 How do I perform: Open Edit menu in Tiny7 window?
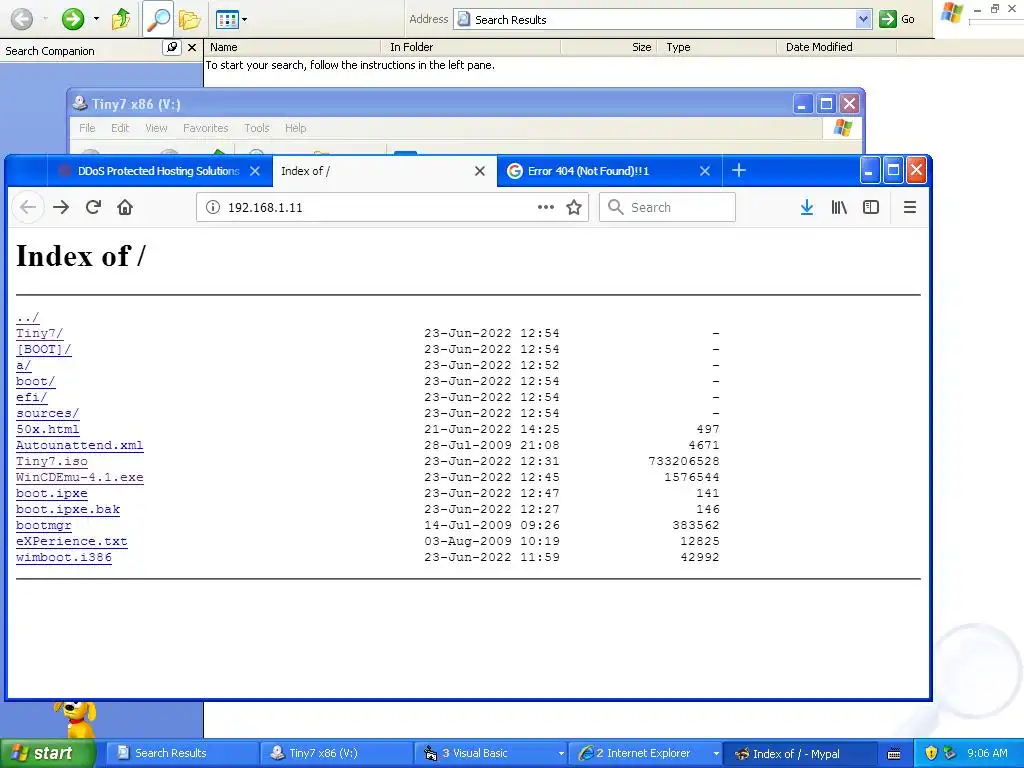[x=120, y=128]
